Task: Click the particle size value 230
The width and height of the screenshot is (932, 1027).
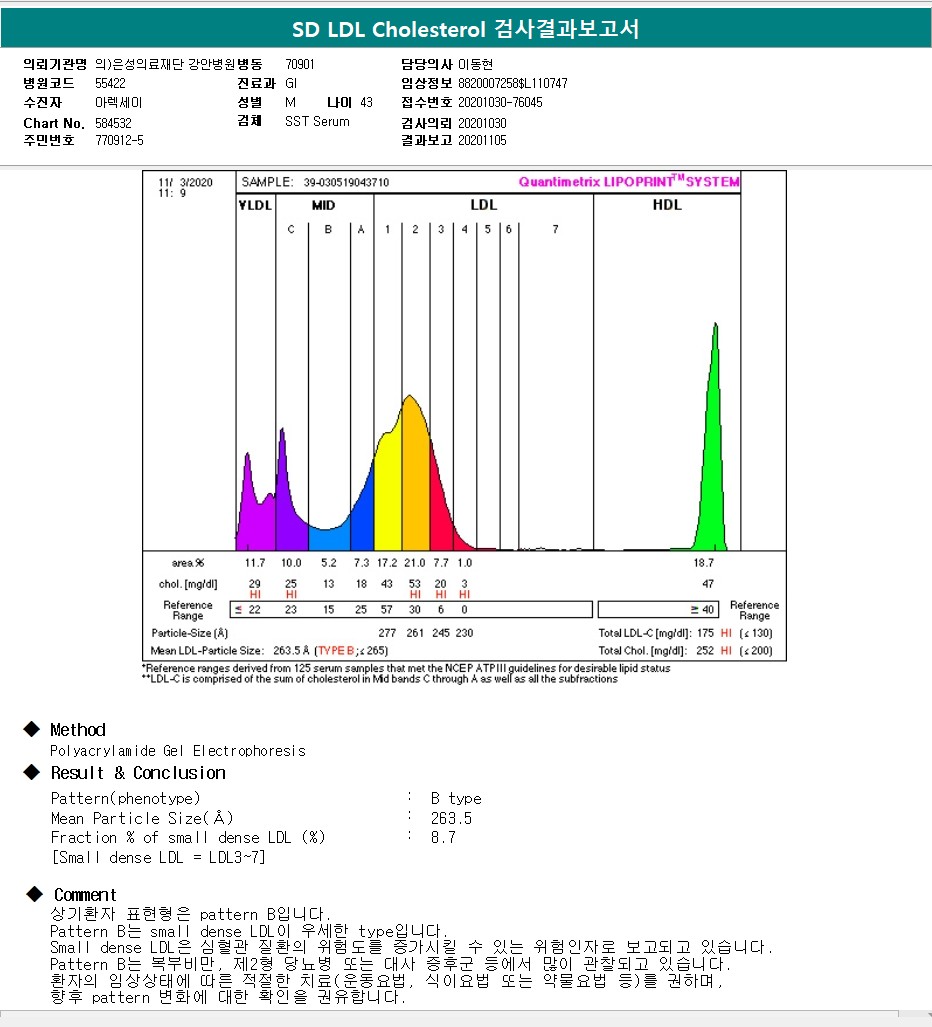Action: tap(464, 633)
